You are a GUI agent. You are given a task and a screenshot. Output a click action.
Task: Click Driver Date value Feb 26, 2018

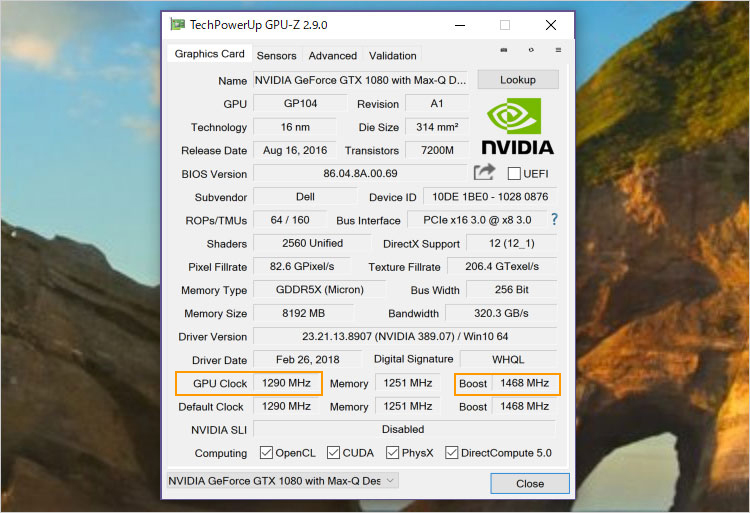[307, 360]
